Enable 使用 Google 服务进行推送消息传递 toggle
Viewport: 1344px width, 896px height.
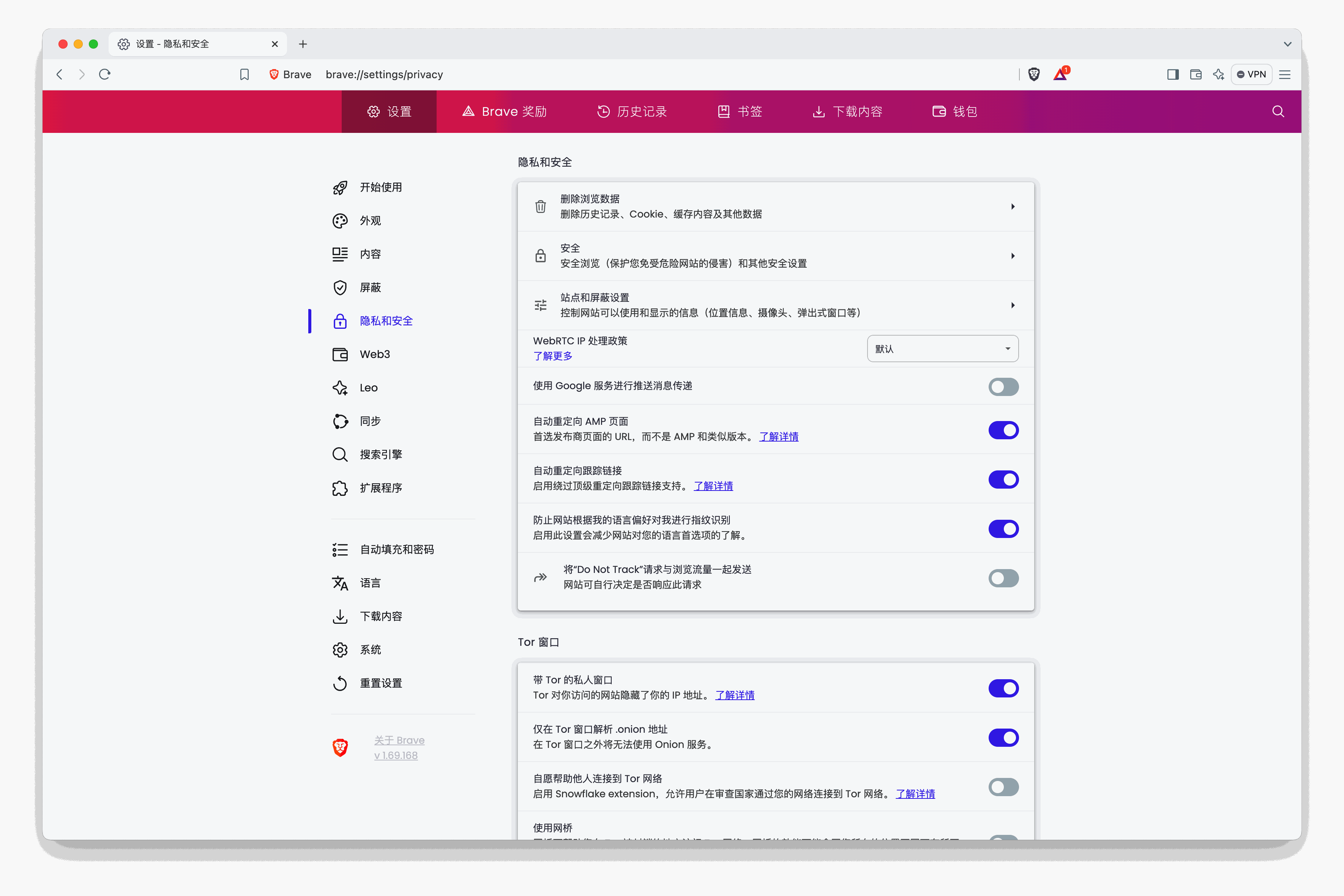point(1003,387)
